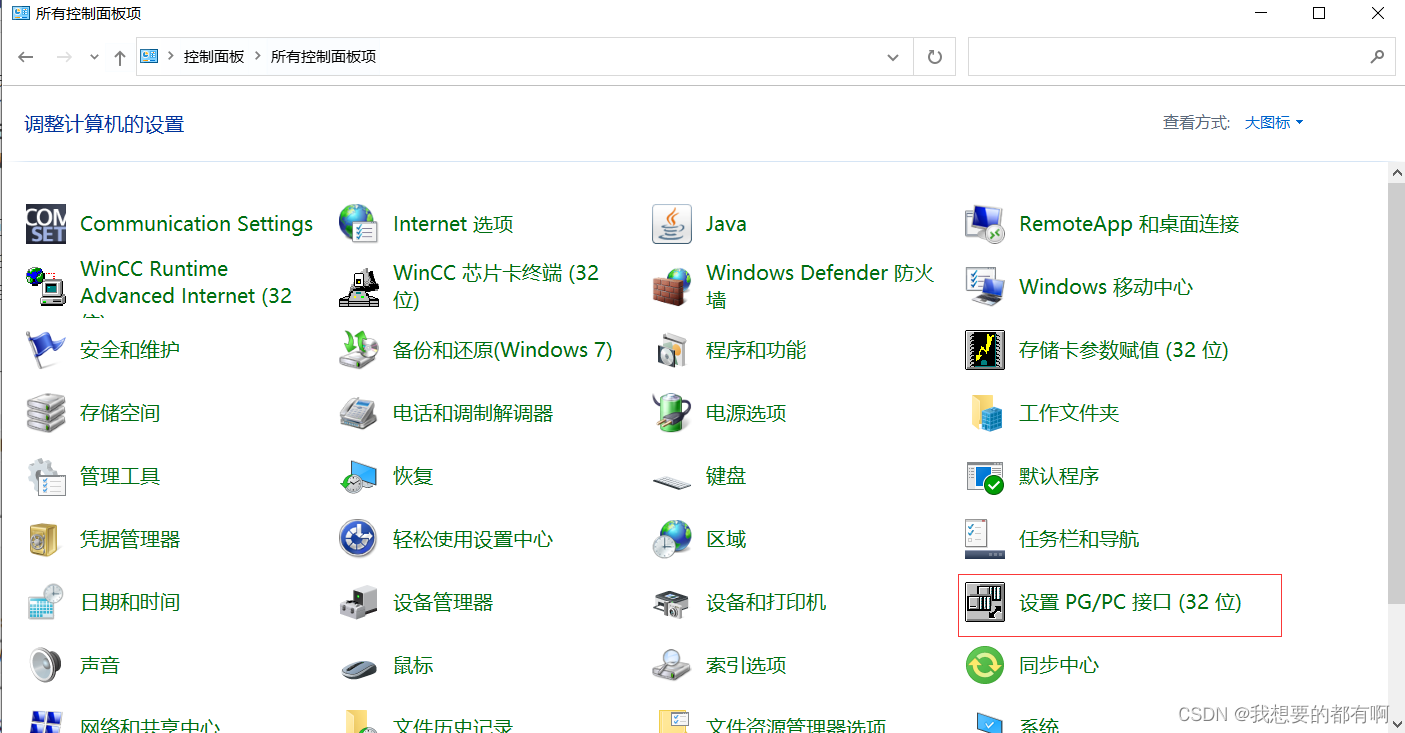The height and width of the screenshot is (733, 1405).
Task: Open the Windows 移动中心 icon
Action: click(985, 287)
